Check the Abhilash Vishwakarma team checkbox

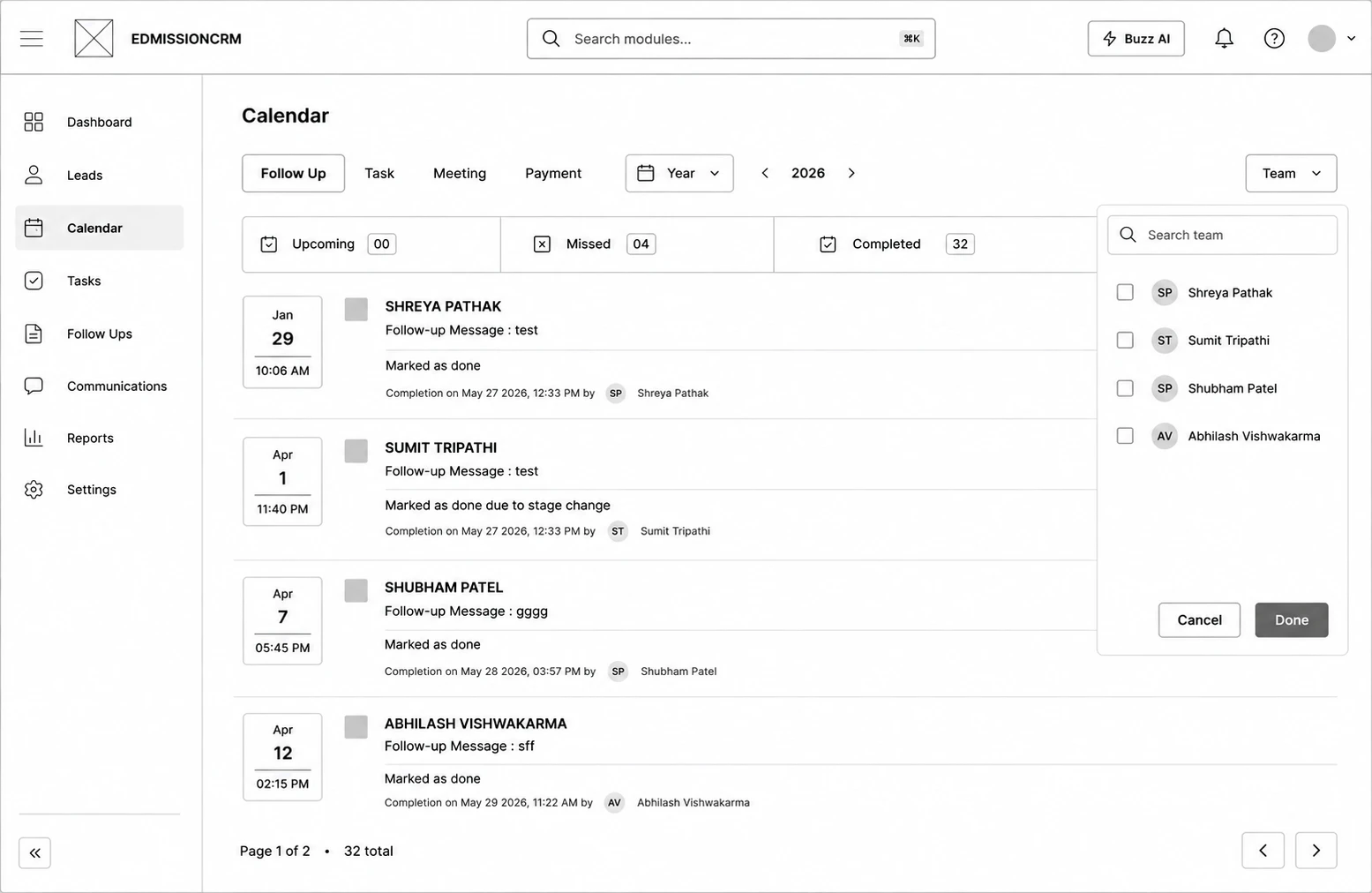click(1125, 436)
